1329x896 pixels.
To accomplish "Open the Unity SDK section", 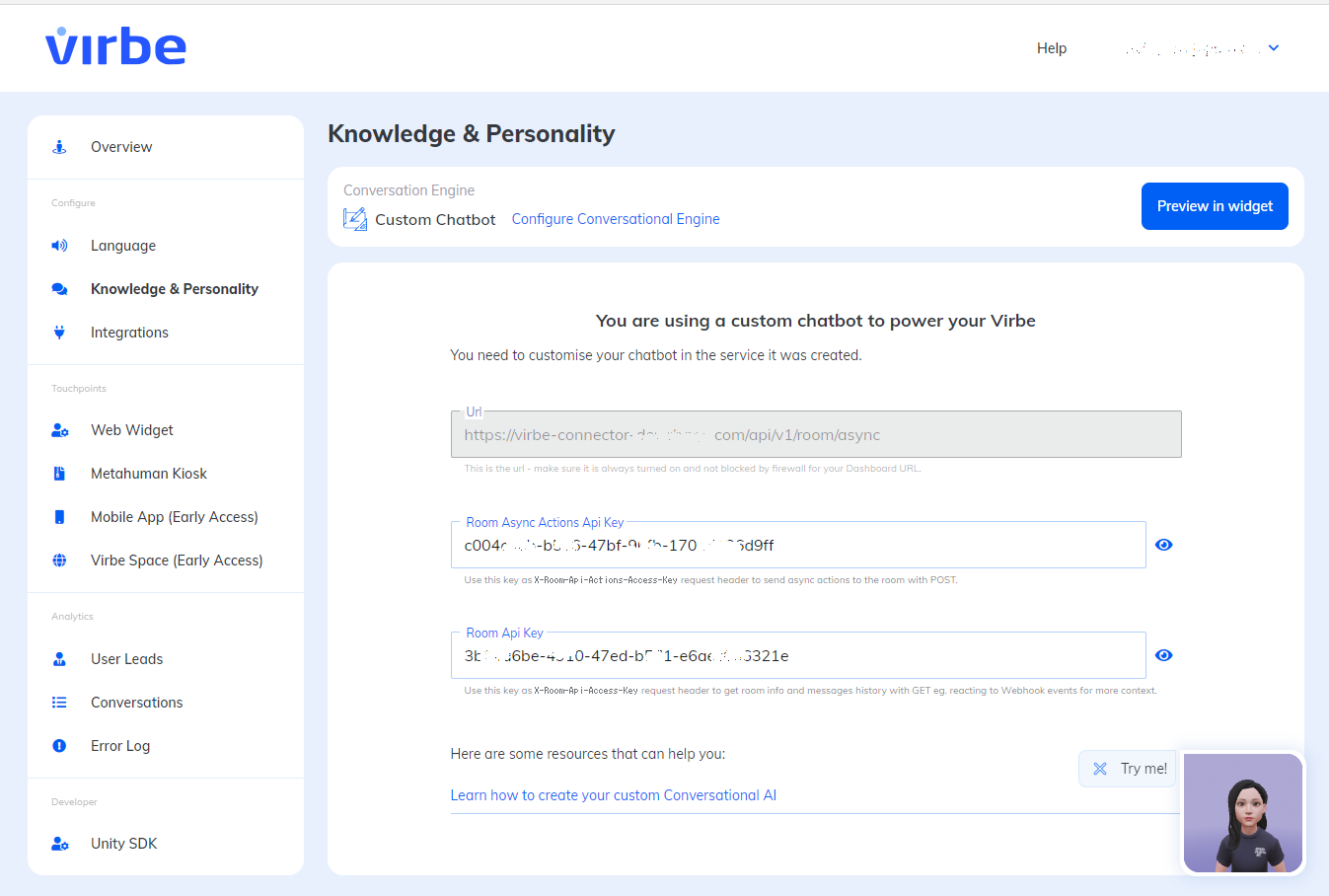I will tap(122, 843).
